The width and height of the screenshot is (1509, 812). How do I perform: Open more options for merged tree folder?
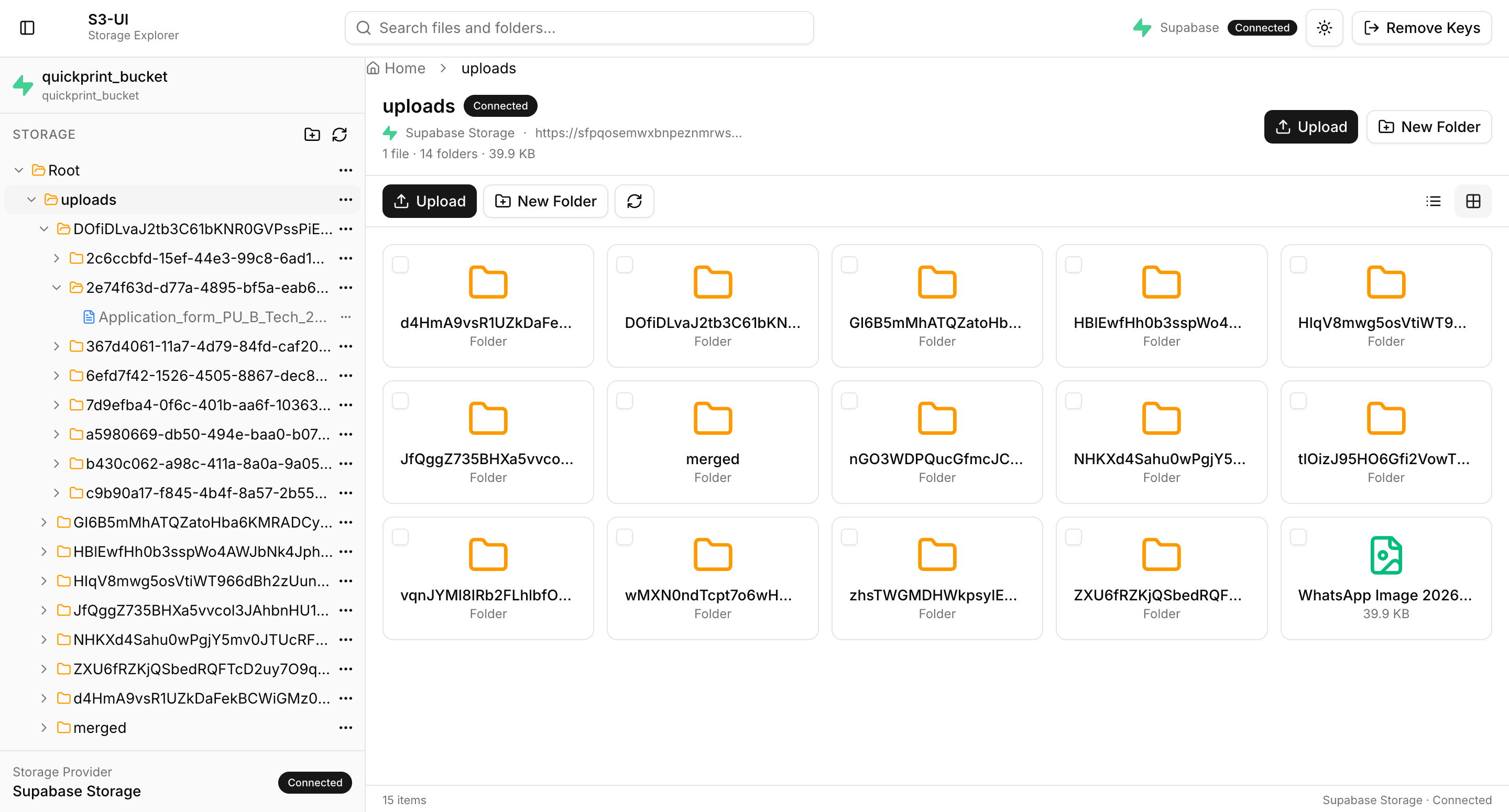pyautogui.click(x=346, y=727)
